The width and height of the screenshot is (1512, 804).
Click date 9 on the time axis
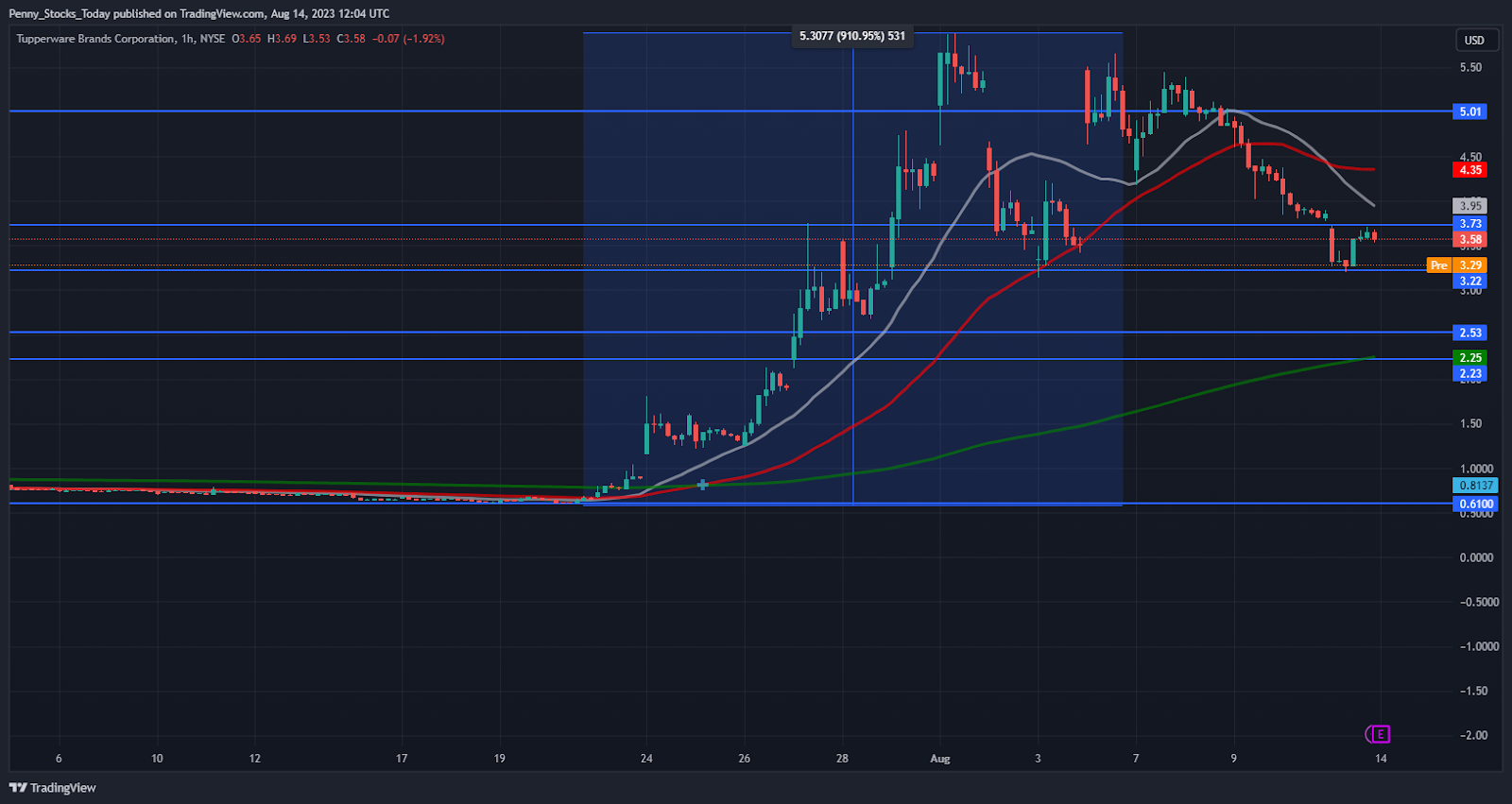click(1233, 759)
